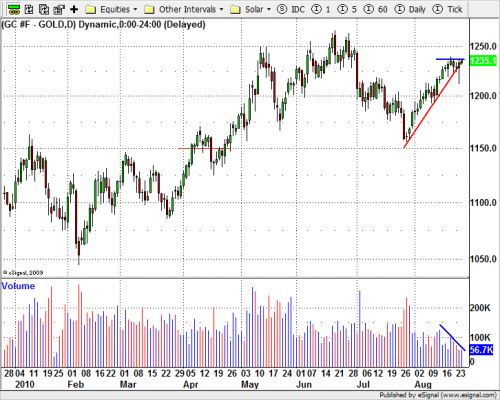This screenshot has width=500, height=400.
Task: Click the blue Volume study label
Action: click(x=18, y=286)
